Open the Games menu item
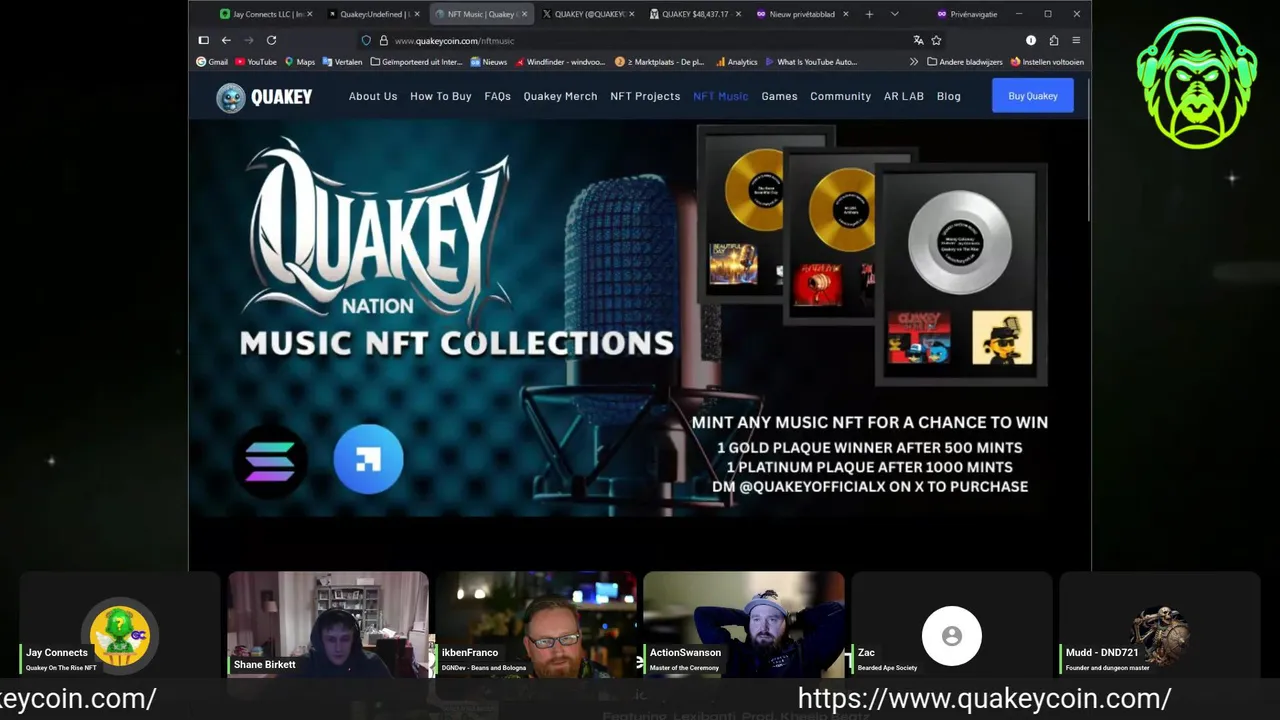The image size is (1280, 720). click(779, 96)
